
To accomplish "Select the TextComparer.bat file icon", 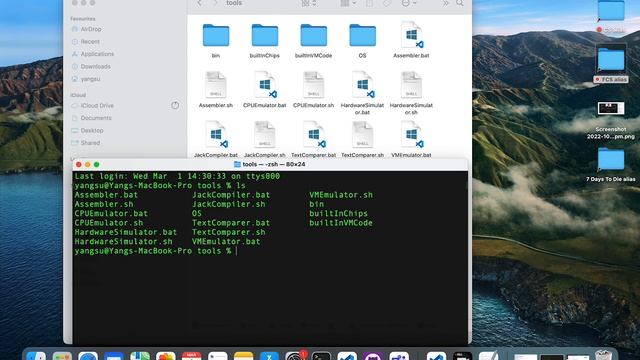I will click(x=313, y=134).
